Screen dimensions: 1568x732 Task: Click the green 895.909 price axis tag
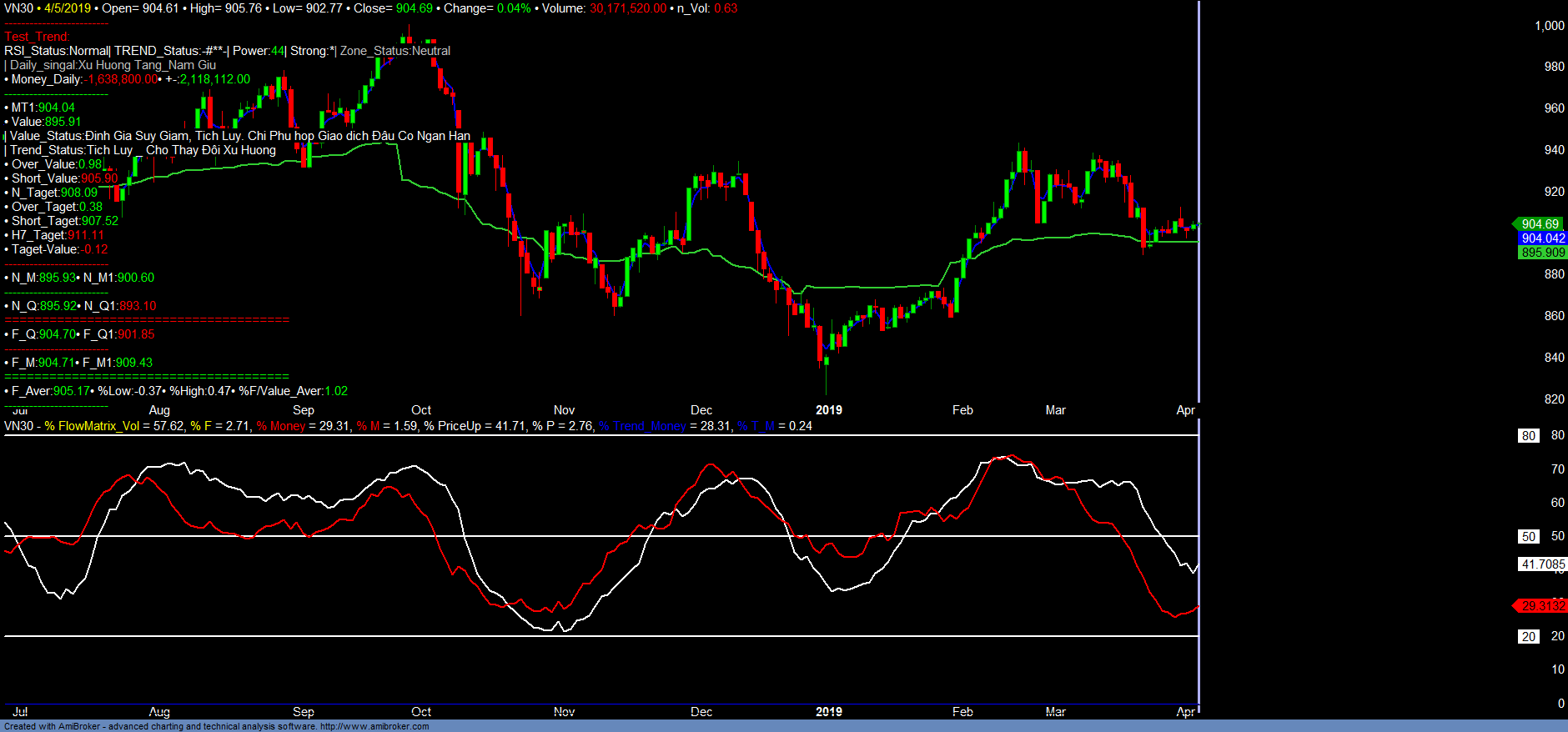1542,253
